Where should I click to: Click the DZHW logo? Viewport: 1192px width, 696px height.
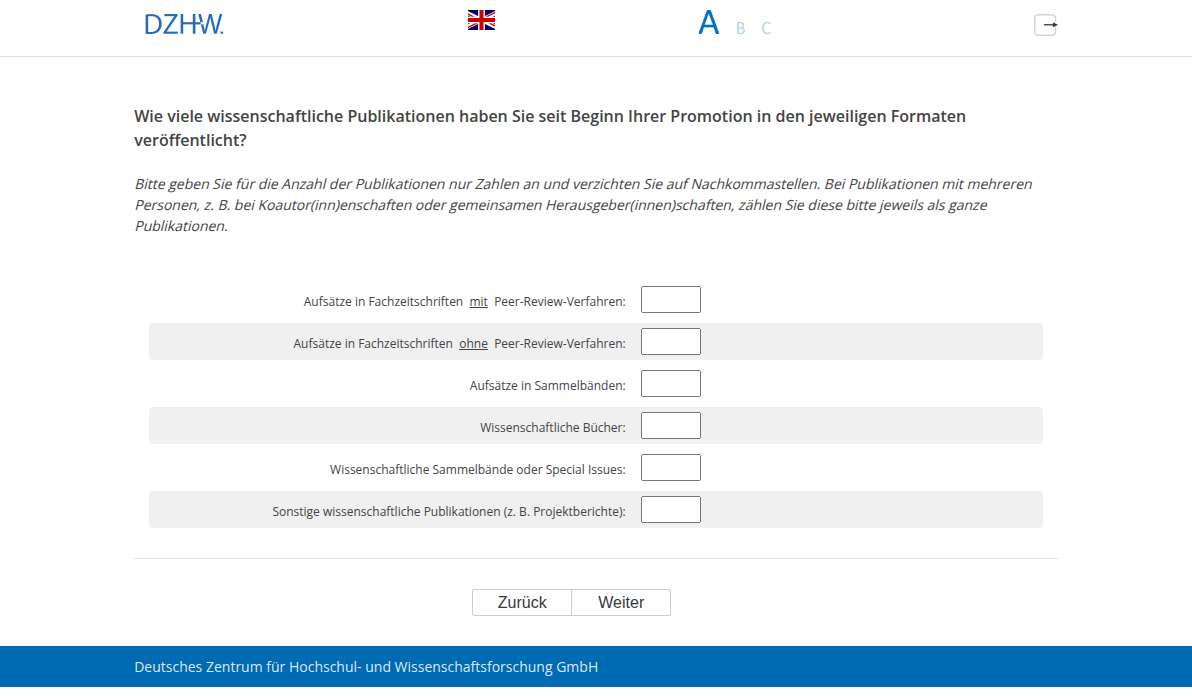click(184, 24)
